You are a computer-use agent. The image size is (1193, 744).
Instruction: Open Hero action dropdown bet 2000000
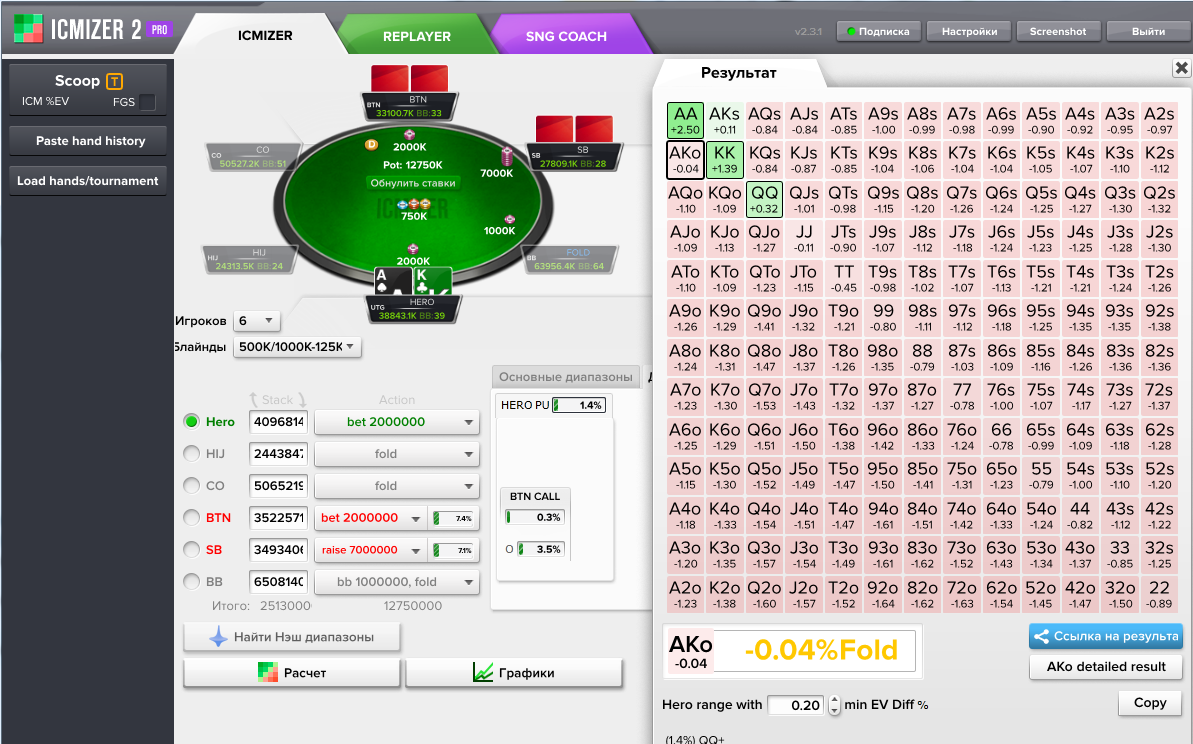pos(396,422)
